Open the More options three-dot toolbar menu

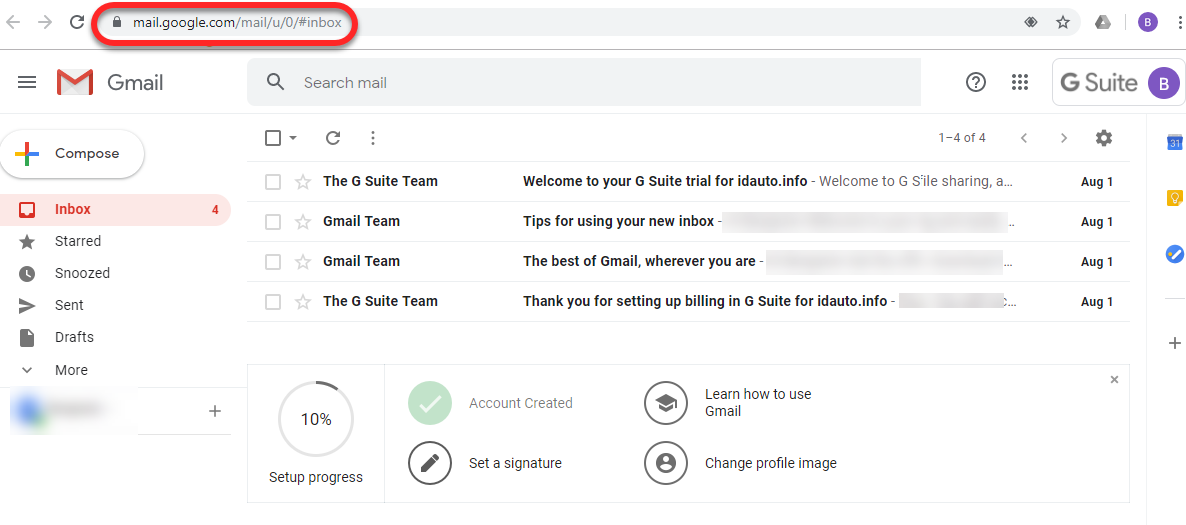pyautogui.click(x=372, y=138)
